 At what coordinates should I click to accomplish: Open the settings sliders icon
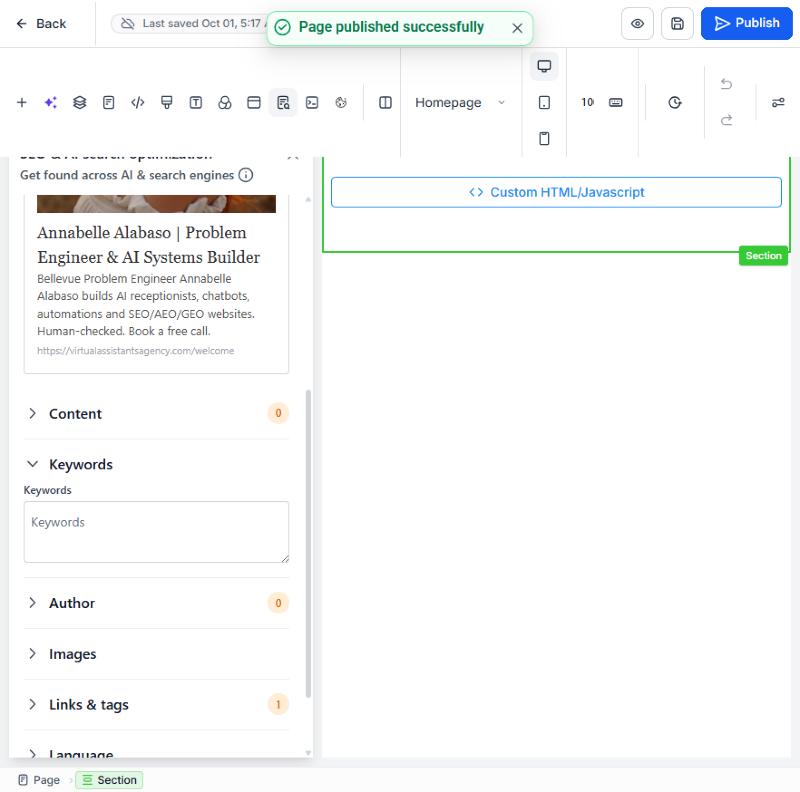pyautogui.click(x=778, y=103)
